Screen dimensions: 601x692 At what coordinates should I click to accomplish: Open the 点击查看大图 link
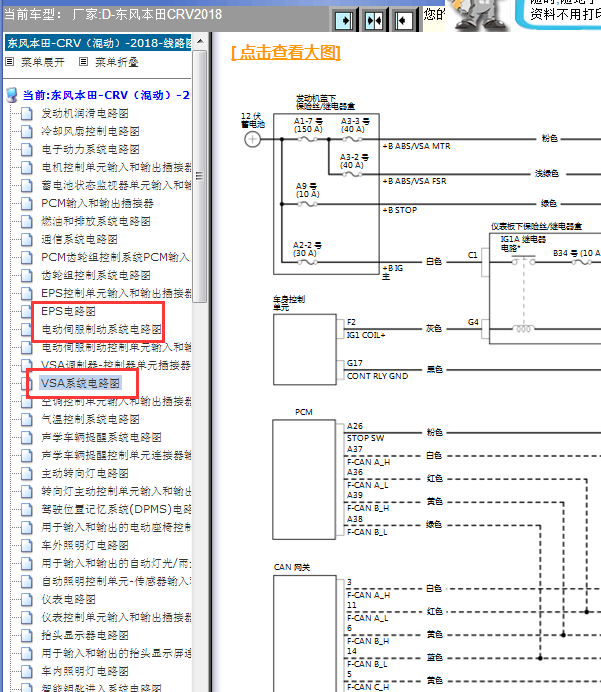pyautogui.click(x=286, y=53)
